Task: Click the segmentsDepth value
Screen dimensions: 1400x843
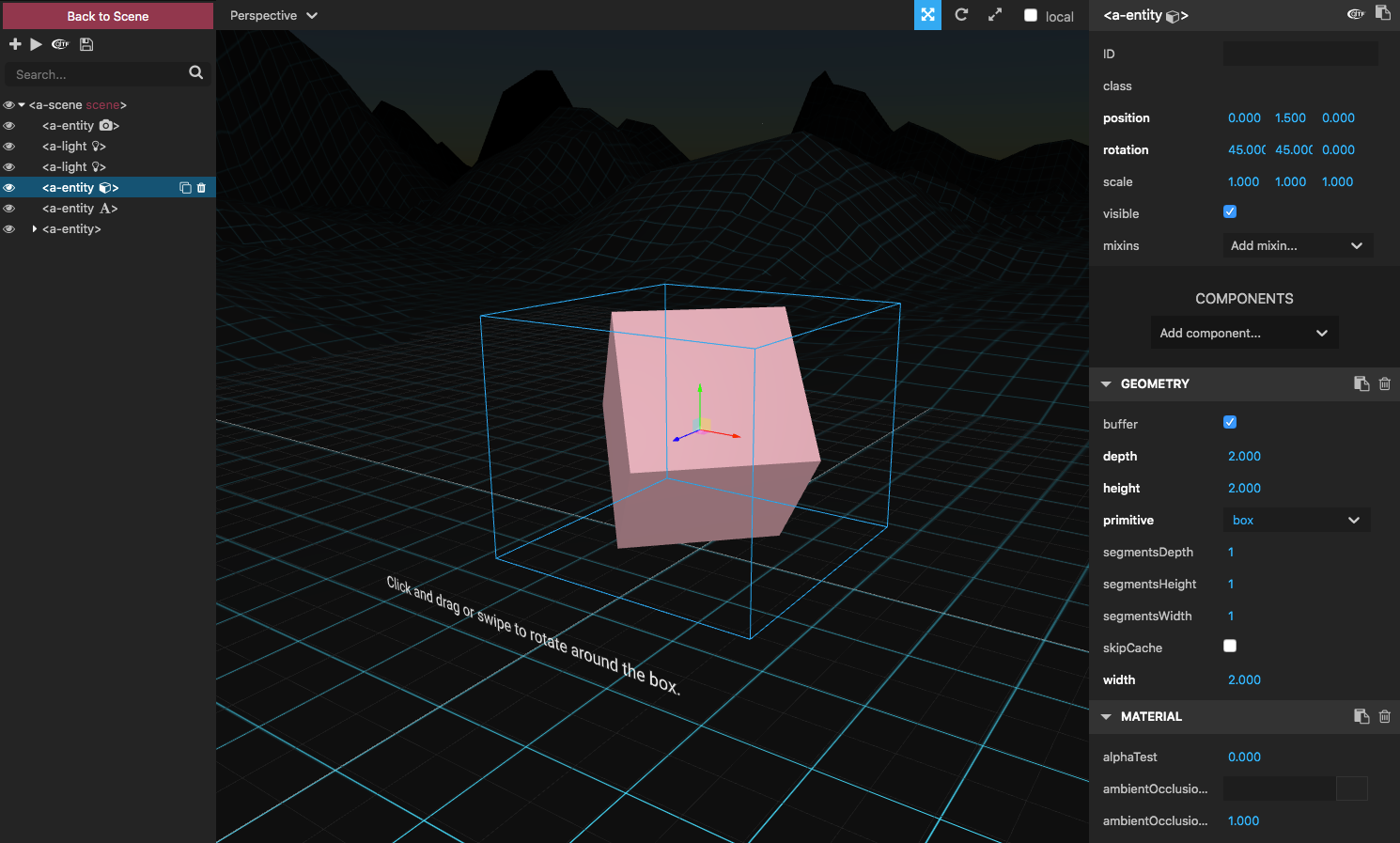Action: coord(1231,552)
